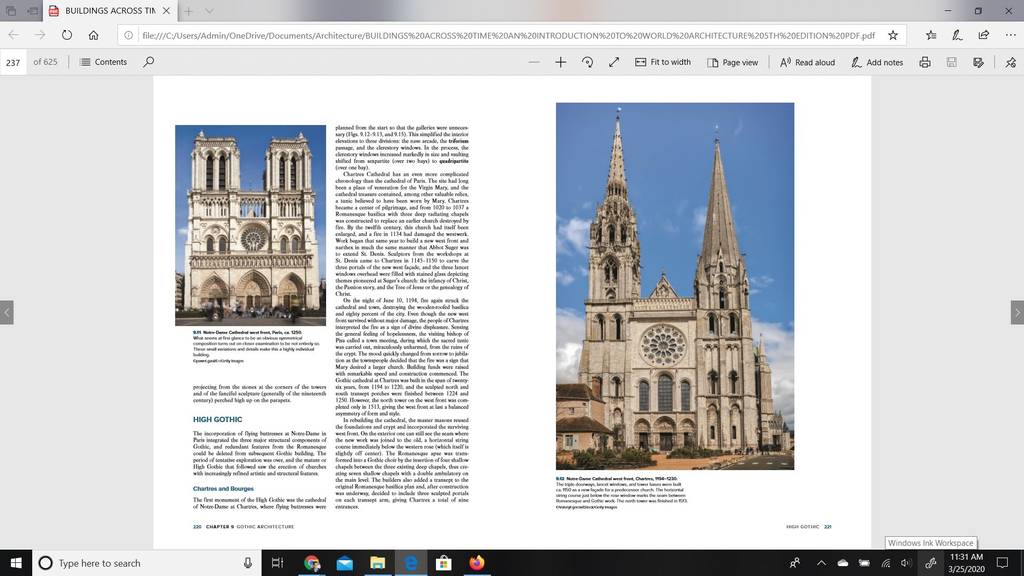
Task: Refresh the PDF document
Action: [67, 35]
